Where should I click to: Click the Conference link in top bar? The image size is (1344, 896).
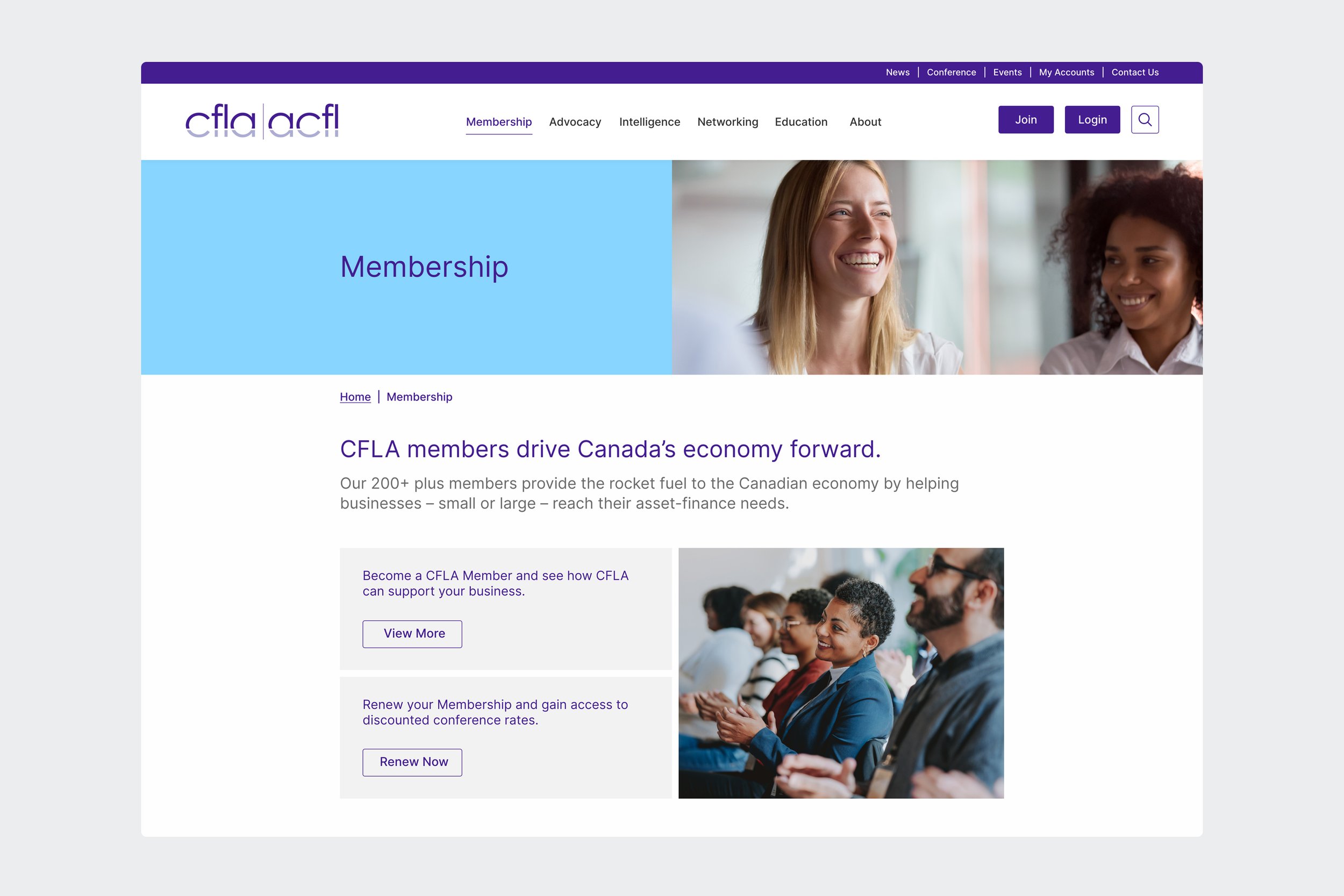pyautogui.click(x=951, y=72)
